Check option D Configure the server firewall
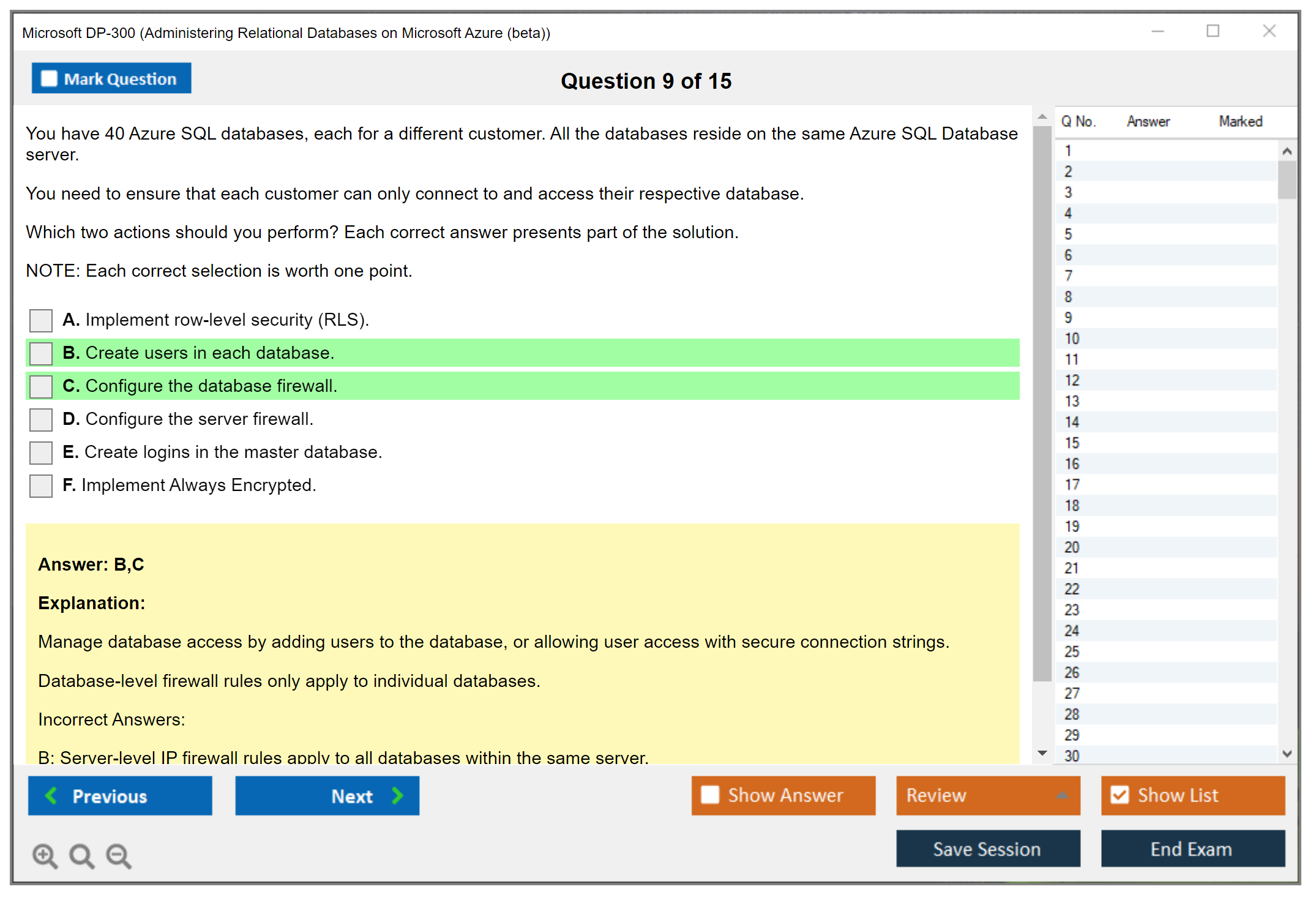This screenshot has width=1316, height=900. 41,419
